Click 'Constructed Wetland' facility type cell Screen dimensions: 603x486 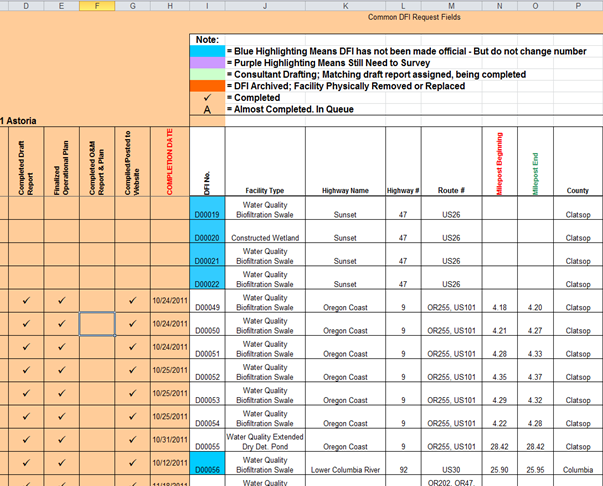[x=265, y=231]
